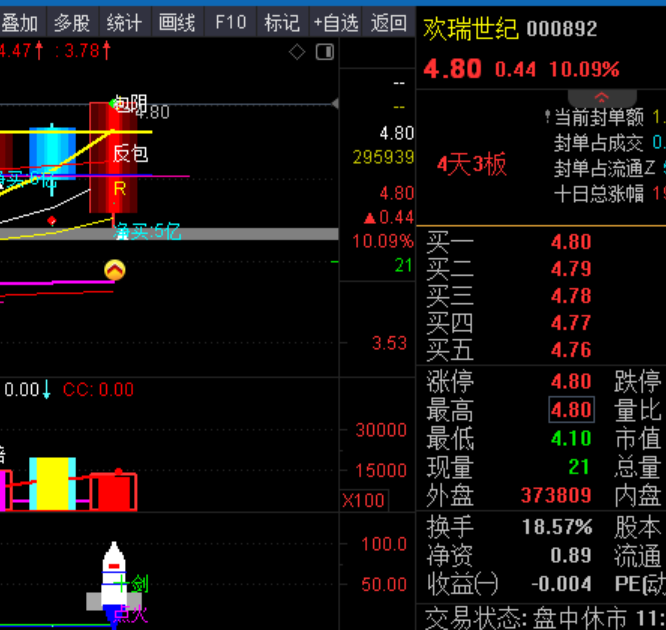Open the 叠加 overlay menu
Image resolution: width=666 pixels, height=630 pixels.
[20, 22]
